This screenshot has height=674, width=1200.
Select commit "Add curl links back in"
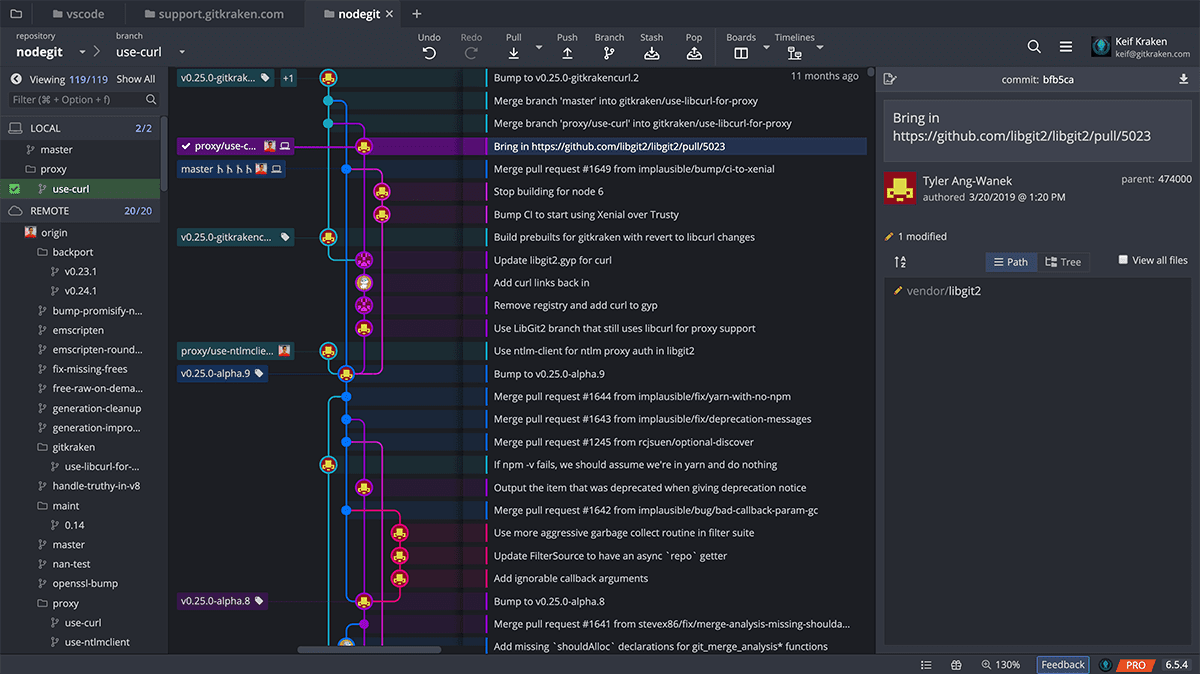tap(542, 283)
